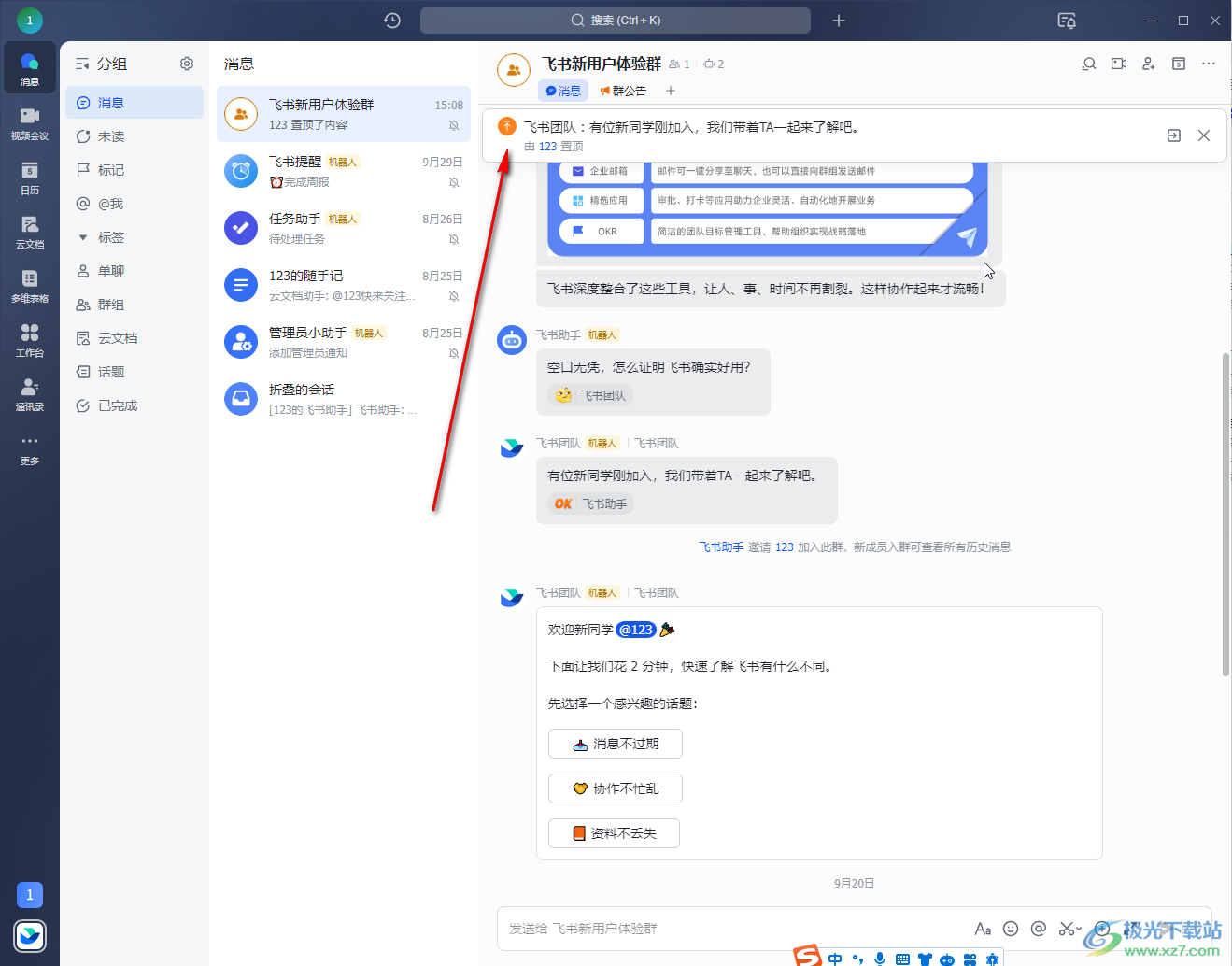Open the Messages section in the left sidebar
The image size is (1232, 966).
(x=30, y=68)
